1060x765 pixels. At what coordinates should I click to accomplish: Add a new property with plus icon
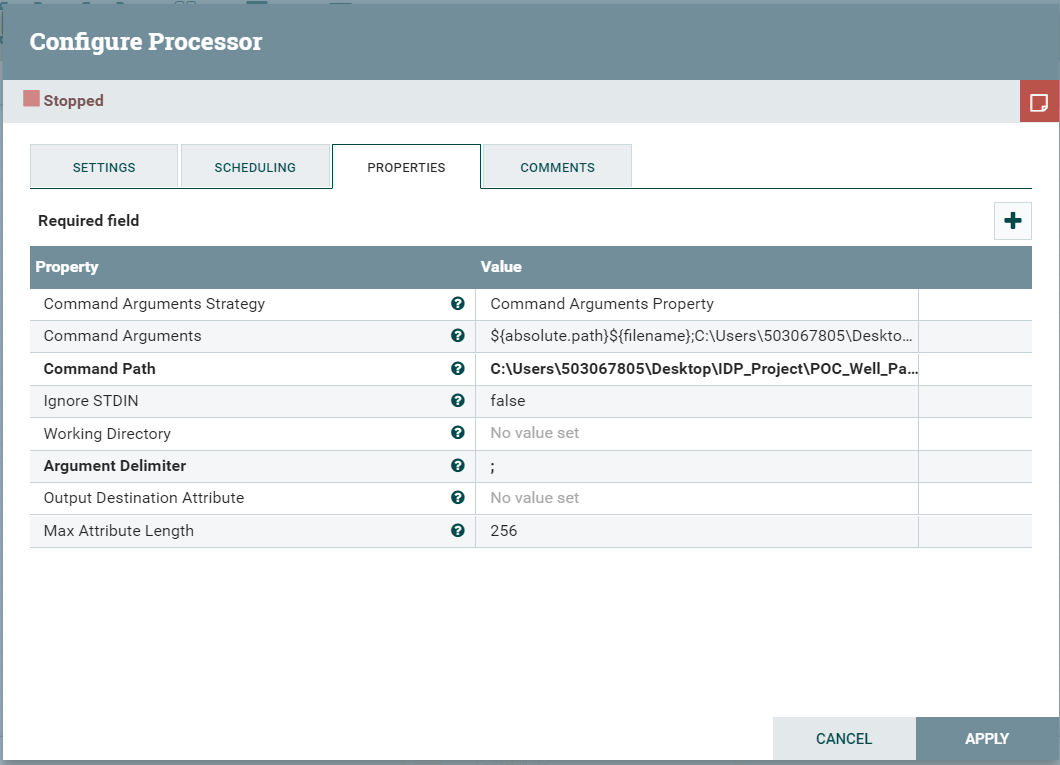coord(1012,221)
